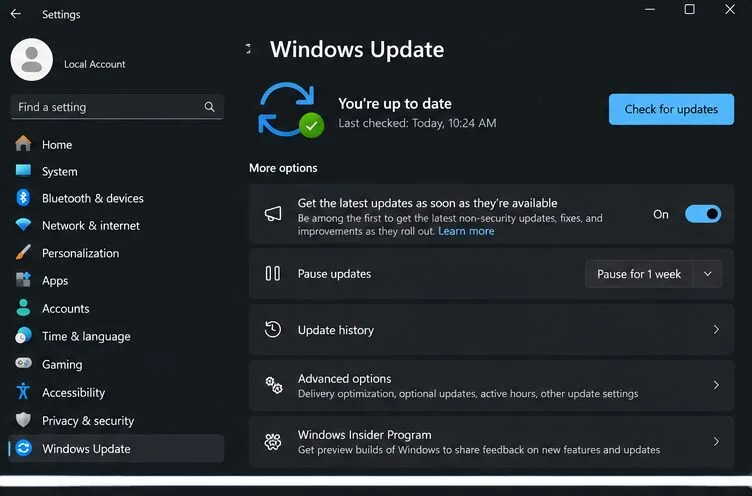
Task: Click Check for updates button
Action: pos(671,109)
